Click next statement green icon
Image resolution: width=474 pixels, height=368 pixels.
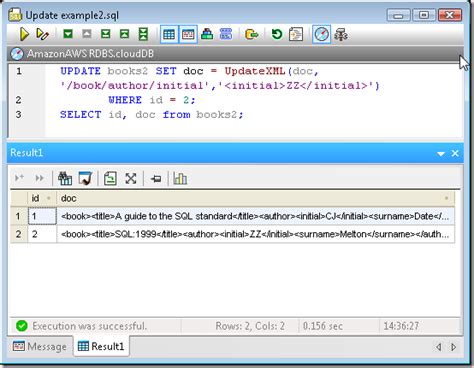click(x=106, y=34)
